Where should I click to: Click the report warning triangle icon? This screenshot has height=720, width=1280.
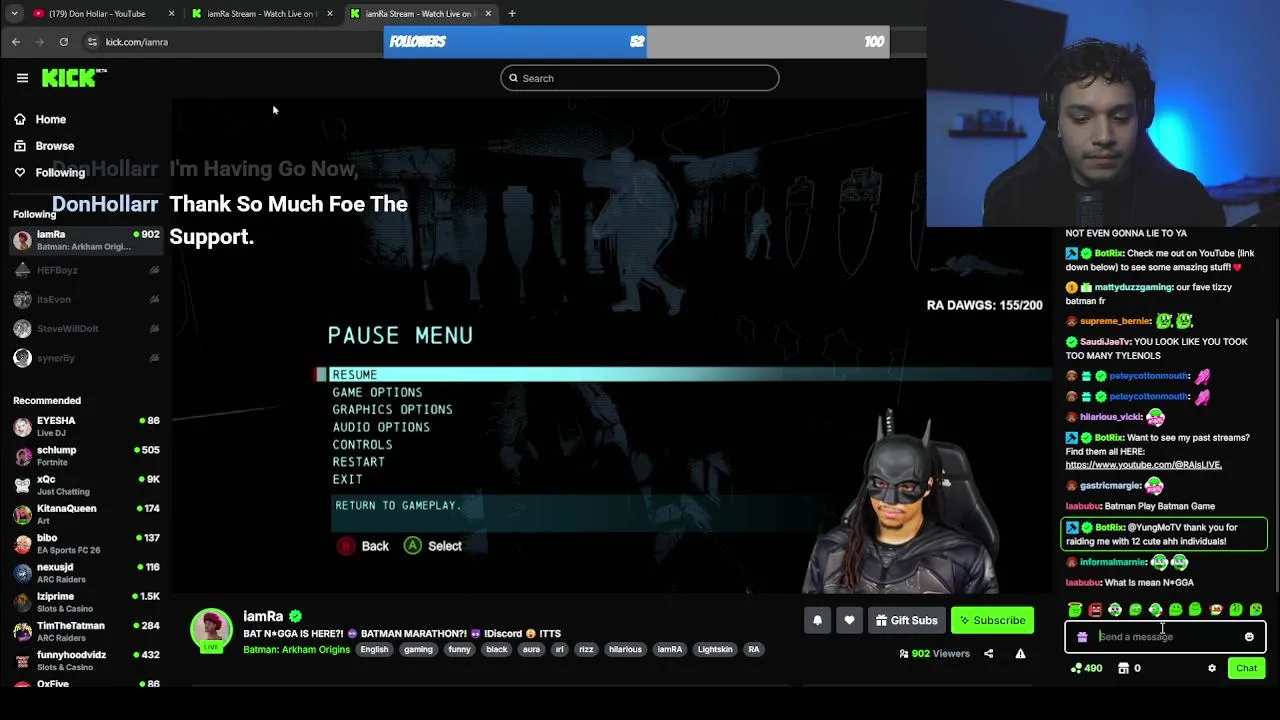(1020, 654)
